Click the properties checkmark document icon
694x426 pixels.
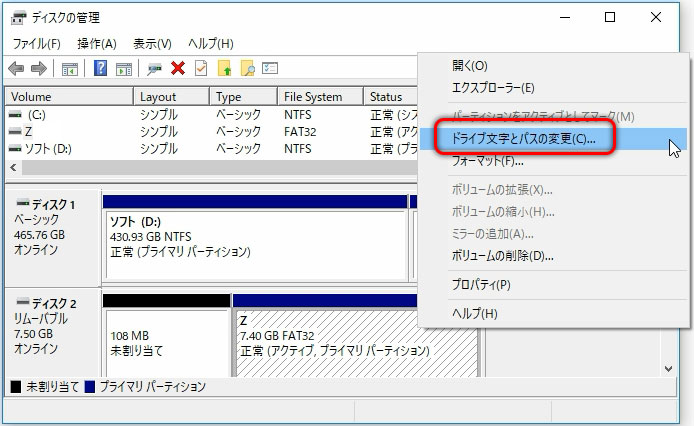[x=201, y=68]
